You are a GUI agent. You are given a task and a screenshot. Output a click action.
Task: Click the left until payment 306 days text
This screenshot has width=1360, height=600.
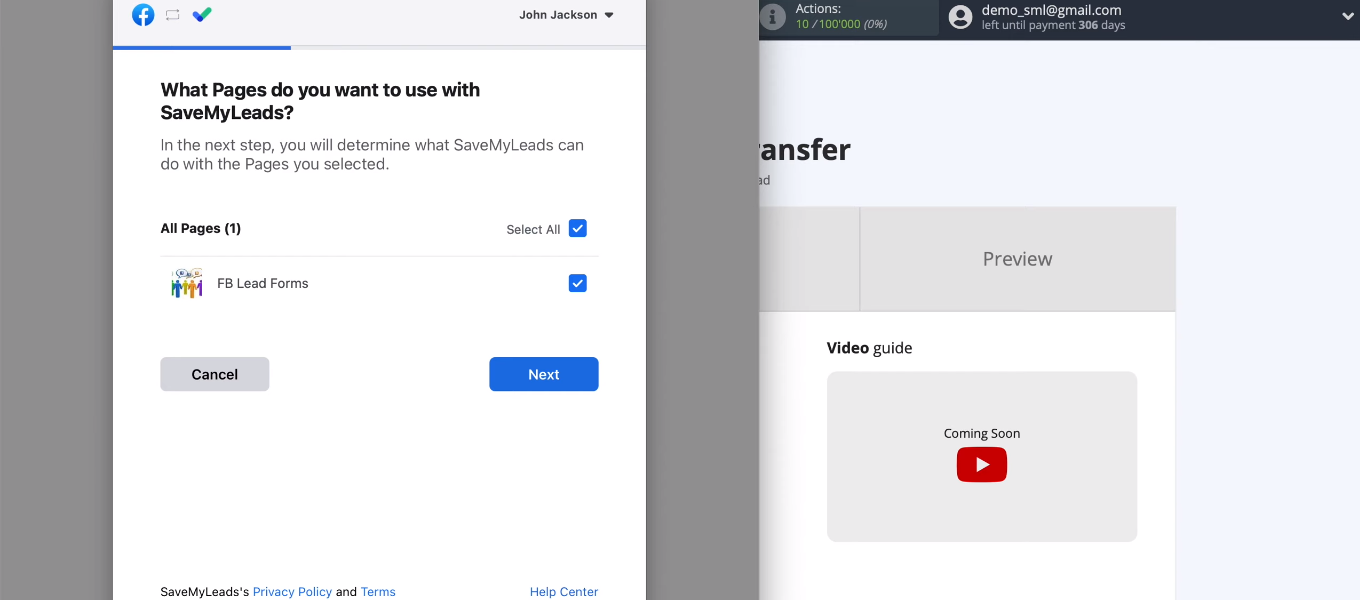(x=1053, y=26)
